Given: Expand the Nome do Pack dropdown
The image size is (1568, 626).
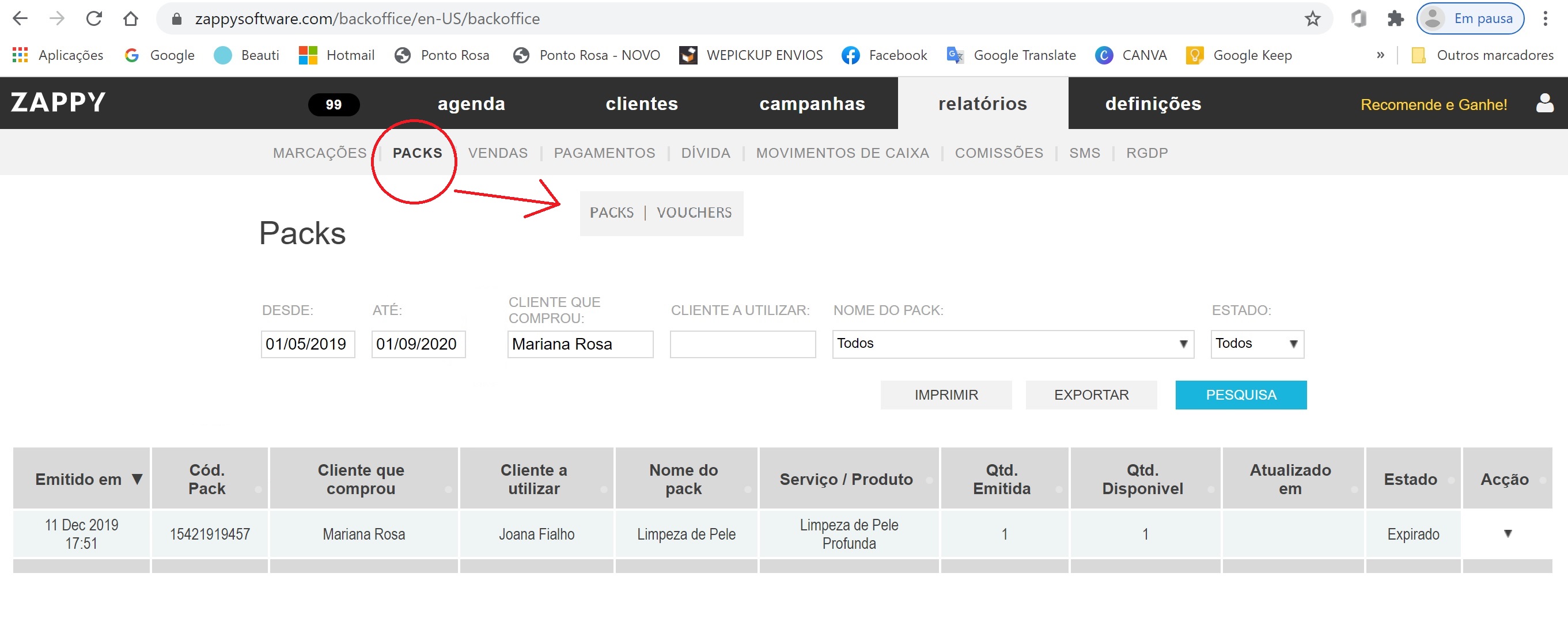Looking at the screenshot, I should click(x=1012, y=344).
